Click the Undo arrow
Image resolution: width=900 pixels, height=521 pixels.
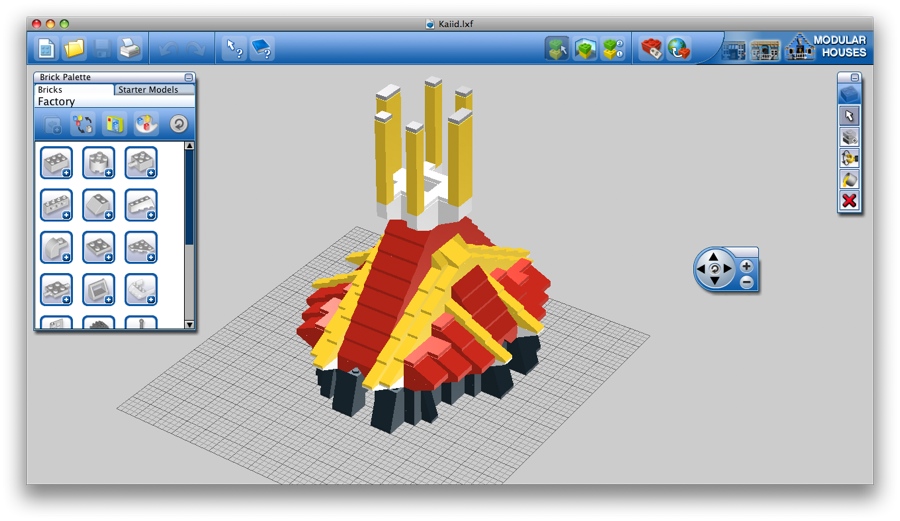(x=168, y=49)
